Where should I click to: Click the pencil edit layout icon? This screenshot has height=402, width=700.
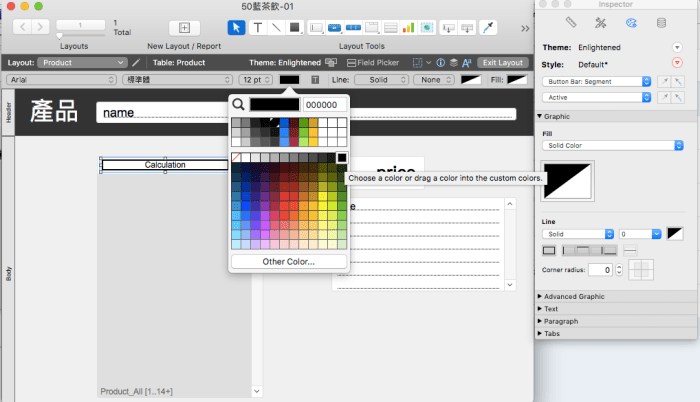pyautogui.click(x=135, y=62)
